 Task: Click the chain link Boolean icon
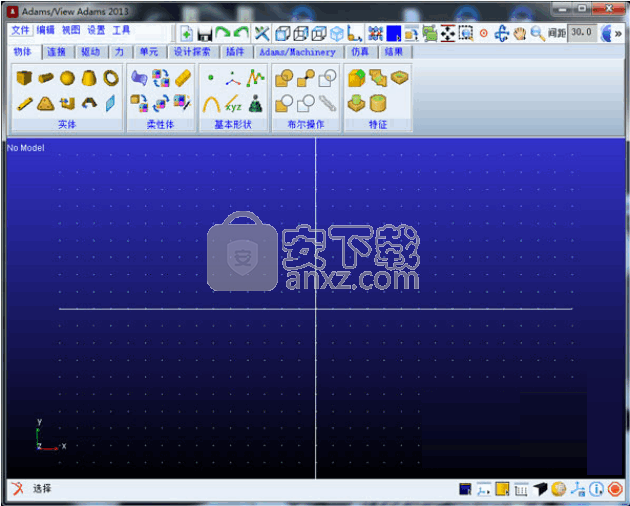tap(327, 104)
